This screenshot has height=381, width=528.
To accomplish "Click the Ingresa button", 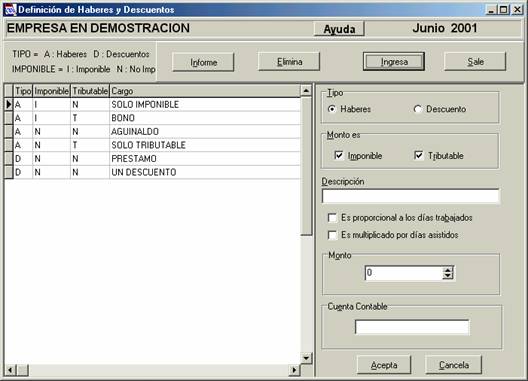I will (394, 62).
